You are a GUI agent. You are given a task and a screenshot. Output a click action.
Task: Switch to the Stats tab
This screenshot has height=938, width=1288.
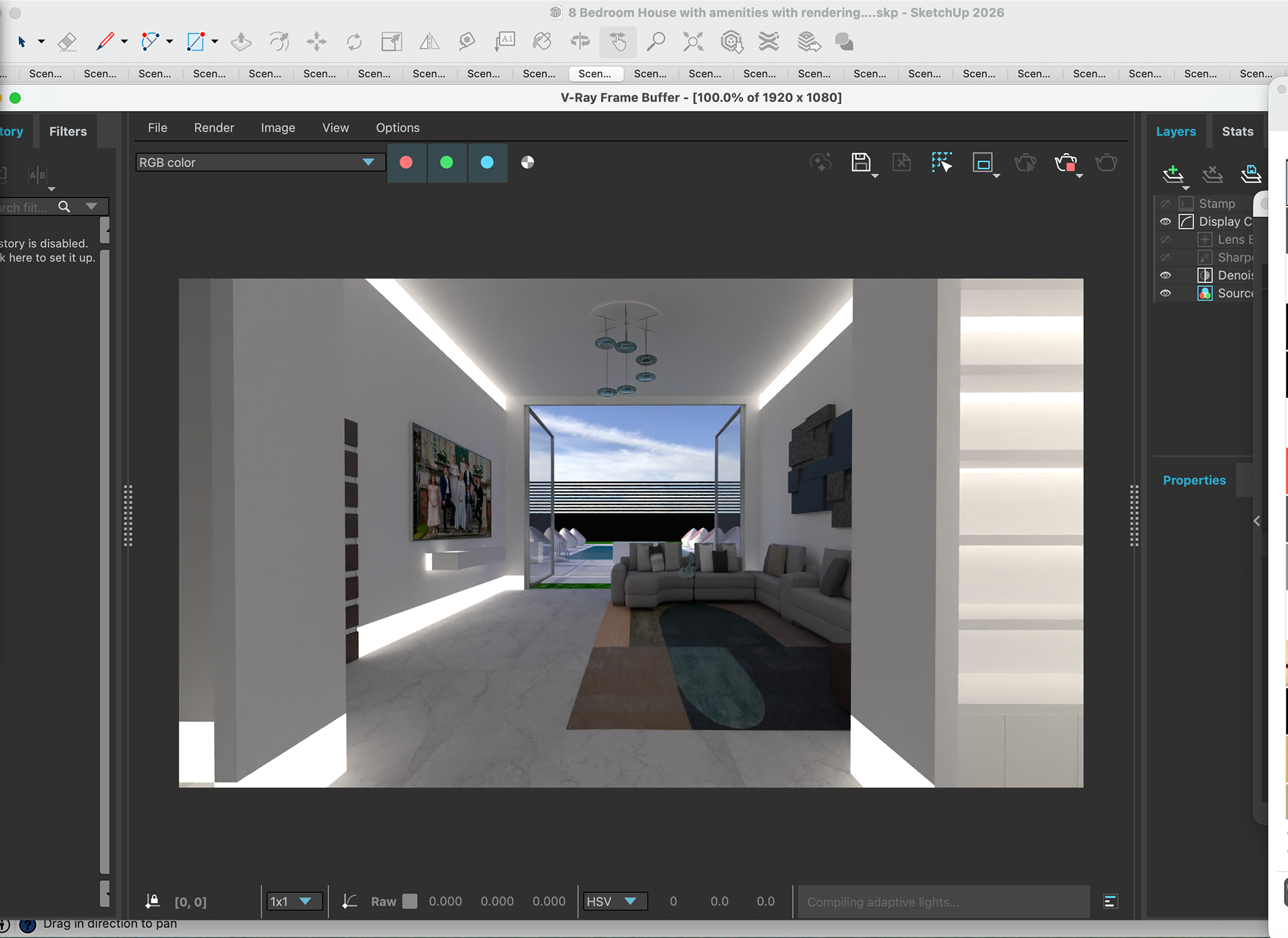[x=1237, y=132]
